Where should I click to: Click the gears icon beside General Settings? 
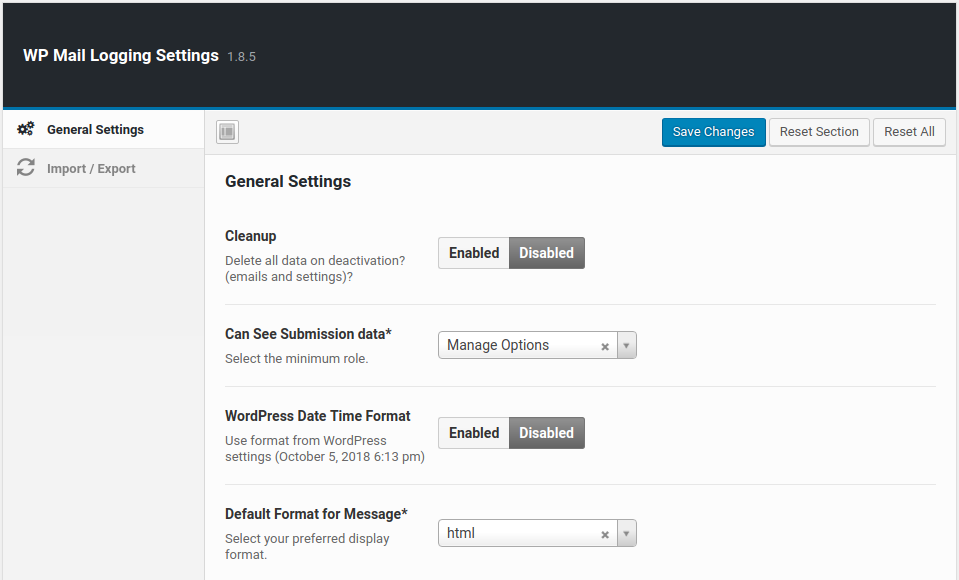(26, 129)
